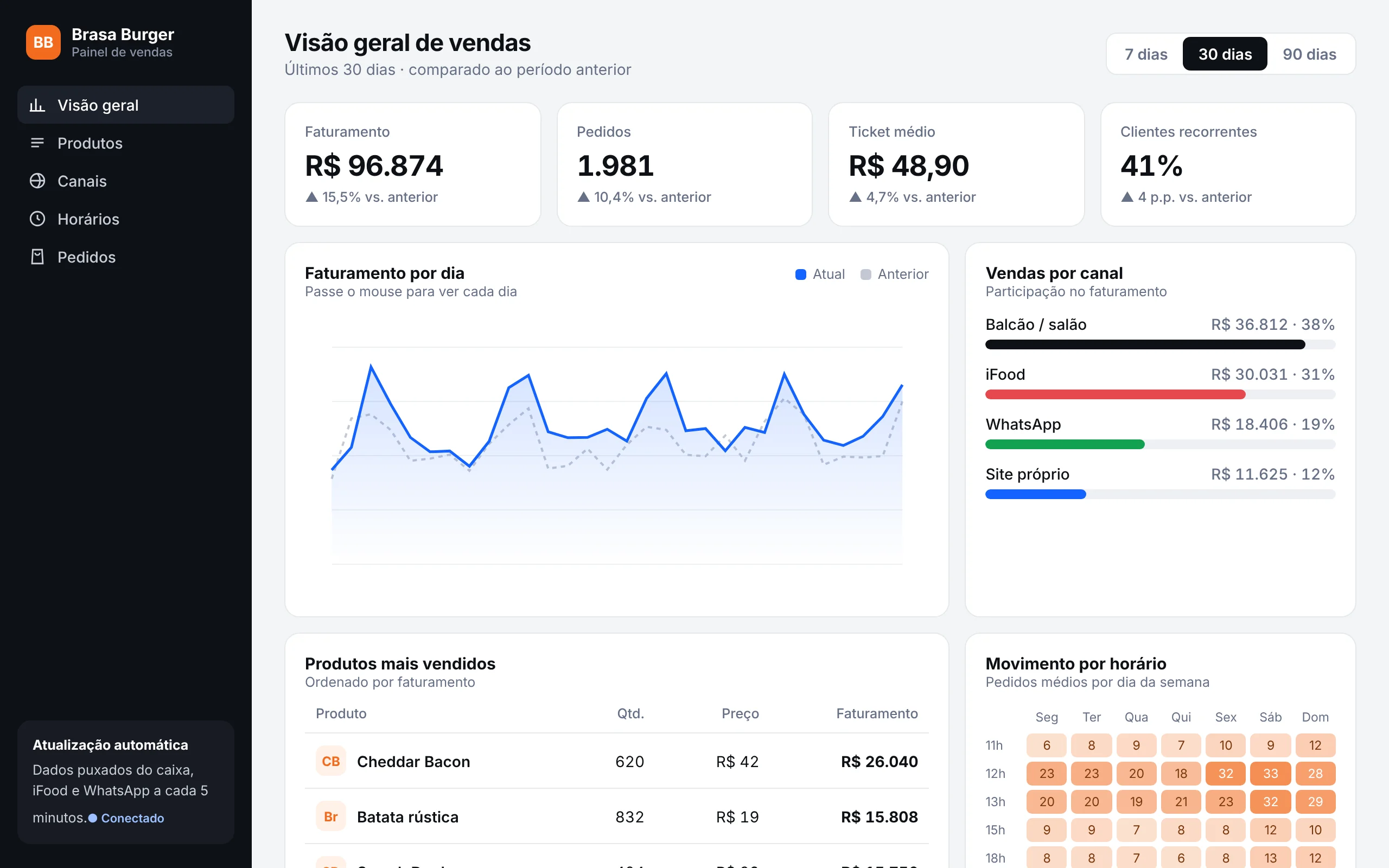Click the blue Conectado status dot
The height and width of the screenshot is (868, 1389).
(x=92, y=818)
